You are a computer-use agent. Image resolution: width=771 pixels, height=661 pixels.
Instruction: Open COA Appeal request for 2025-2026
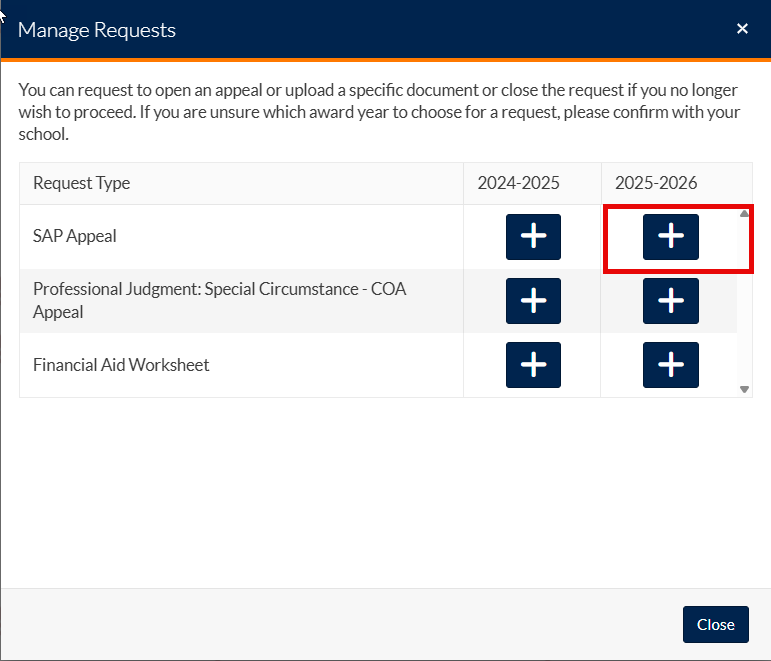click(x=670, y=301)
